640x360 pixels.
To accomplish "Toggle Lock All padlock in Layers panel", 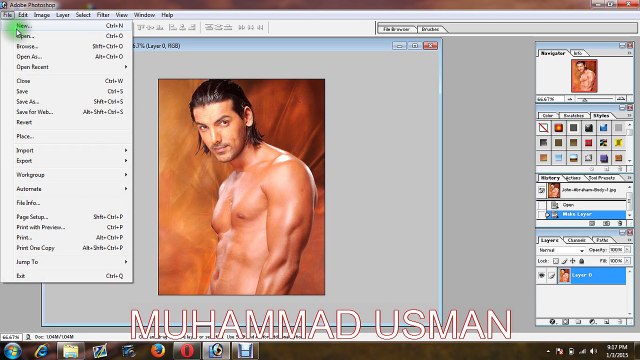I will click(582, 261).
